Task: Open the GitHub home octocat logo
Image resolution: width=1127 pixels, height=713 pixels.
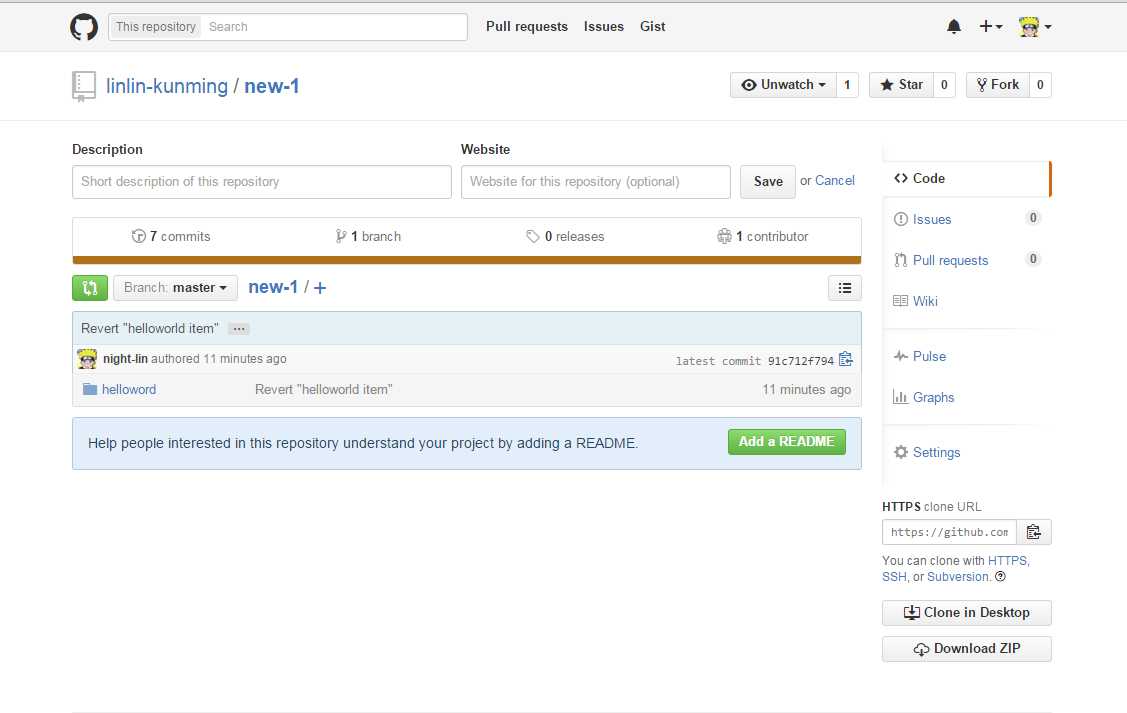Action: [x=84, y=27]
